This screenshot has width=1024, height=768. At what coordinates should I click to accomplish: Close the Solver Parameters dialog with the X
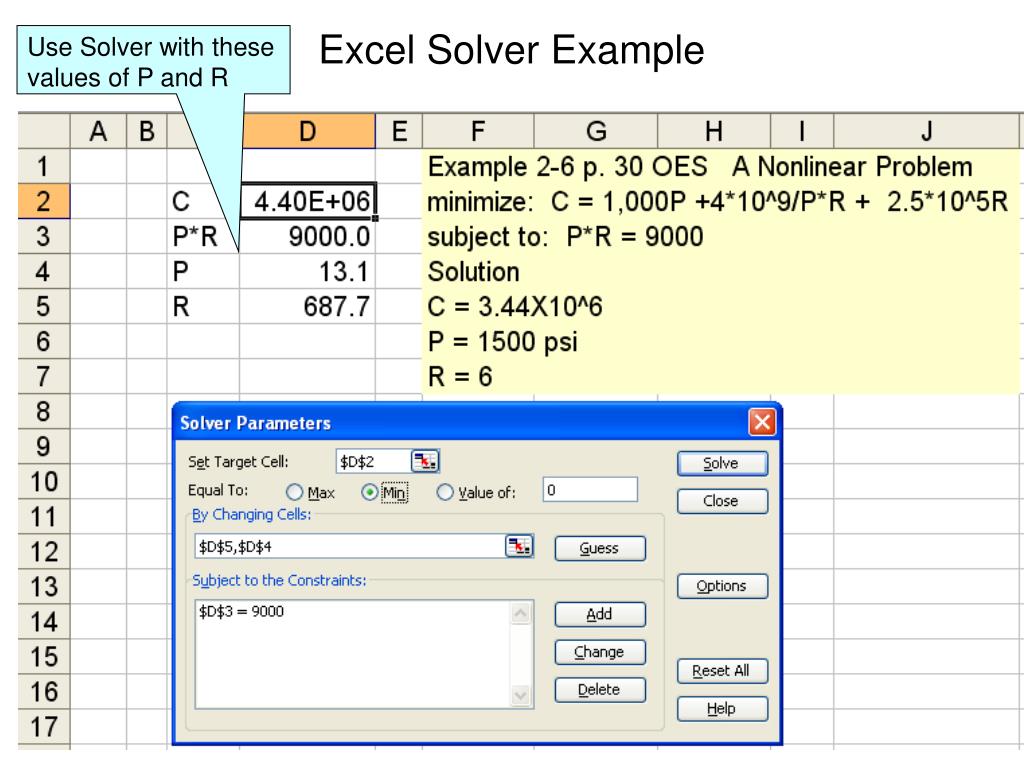coord(762,422)
